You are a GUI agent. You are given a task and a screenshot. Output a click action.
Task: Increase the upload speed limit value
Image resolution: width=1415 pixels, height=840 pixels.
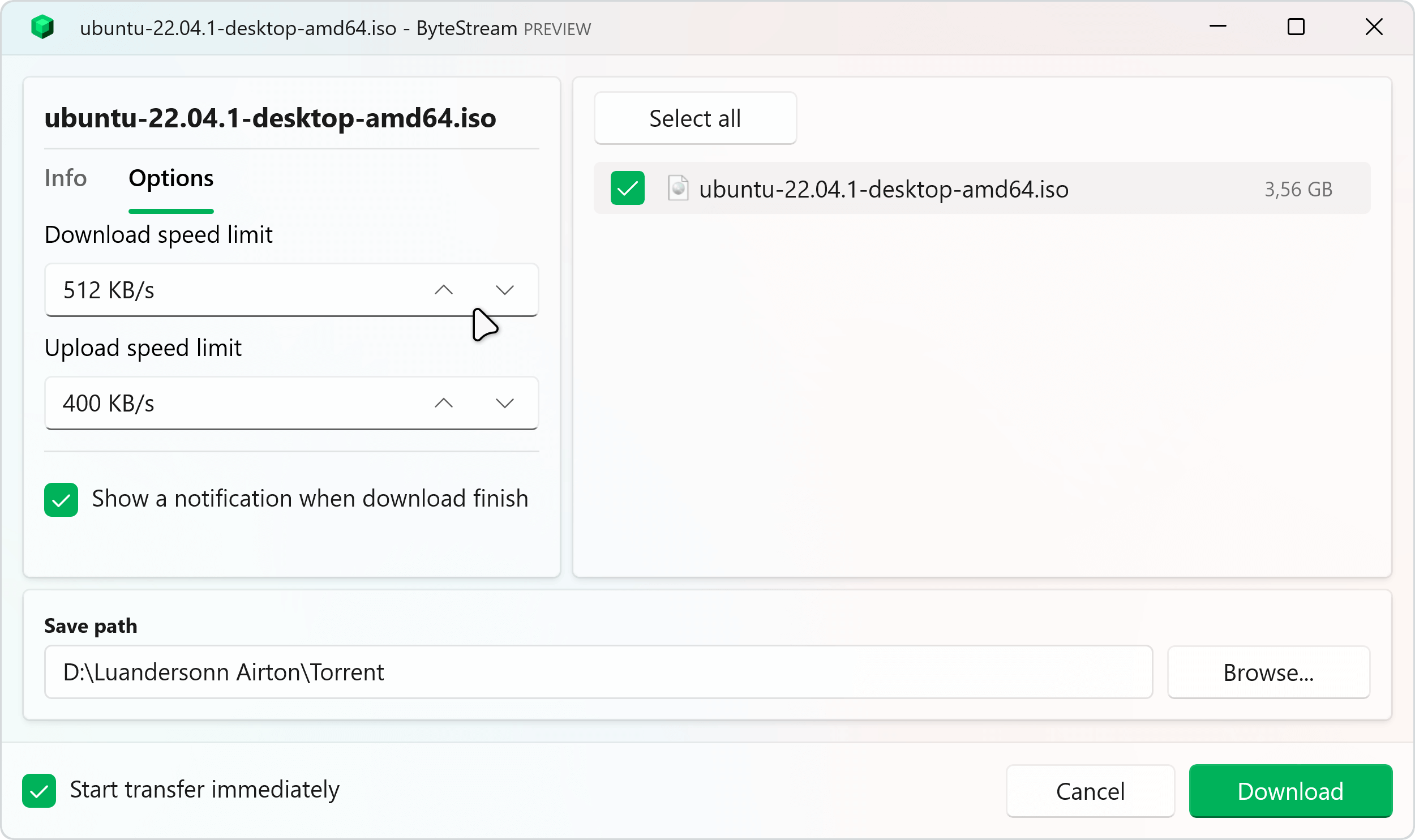click(x=444, y=402)
